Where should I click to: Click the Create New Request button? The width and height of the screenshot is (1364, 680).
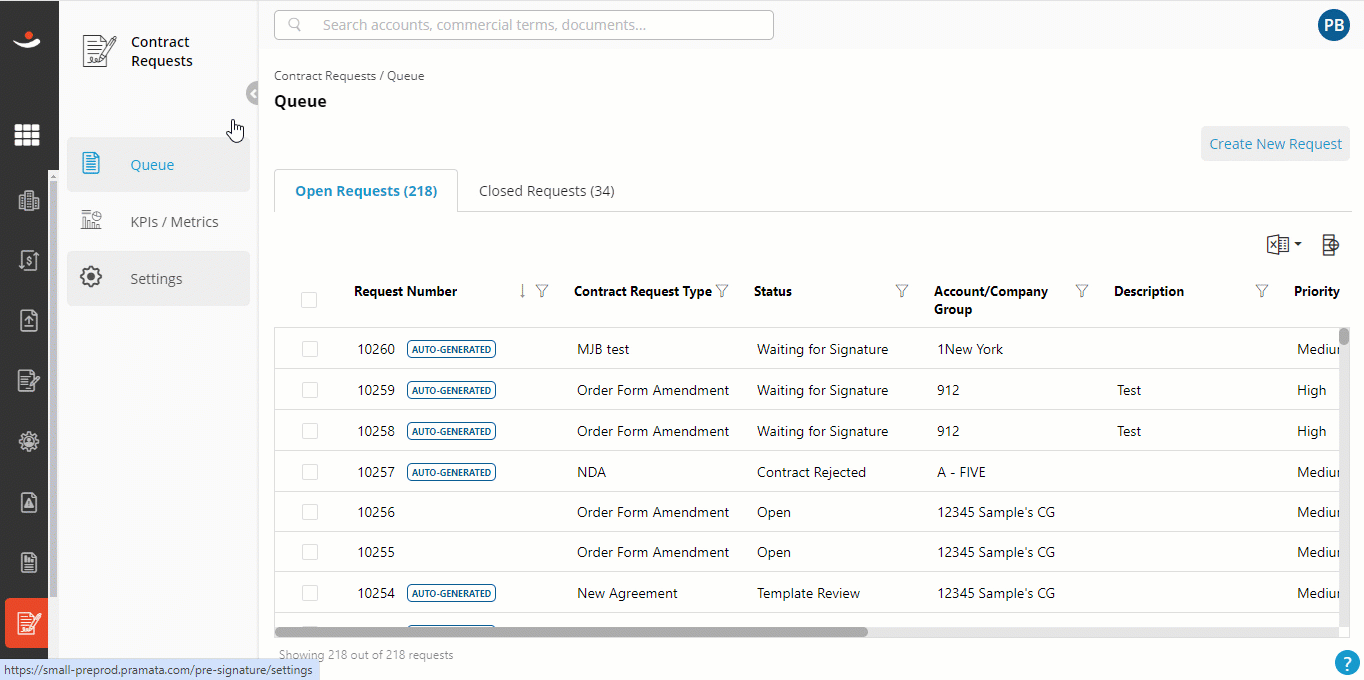tap(1275, 144)
